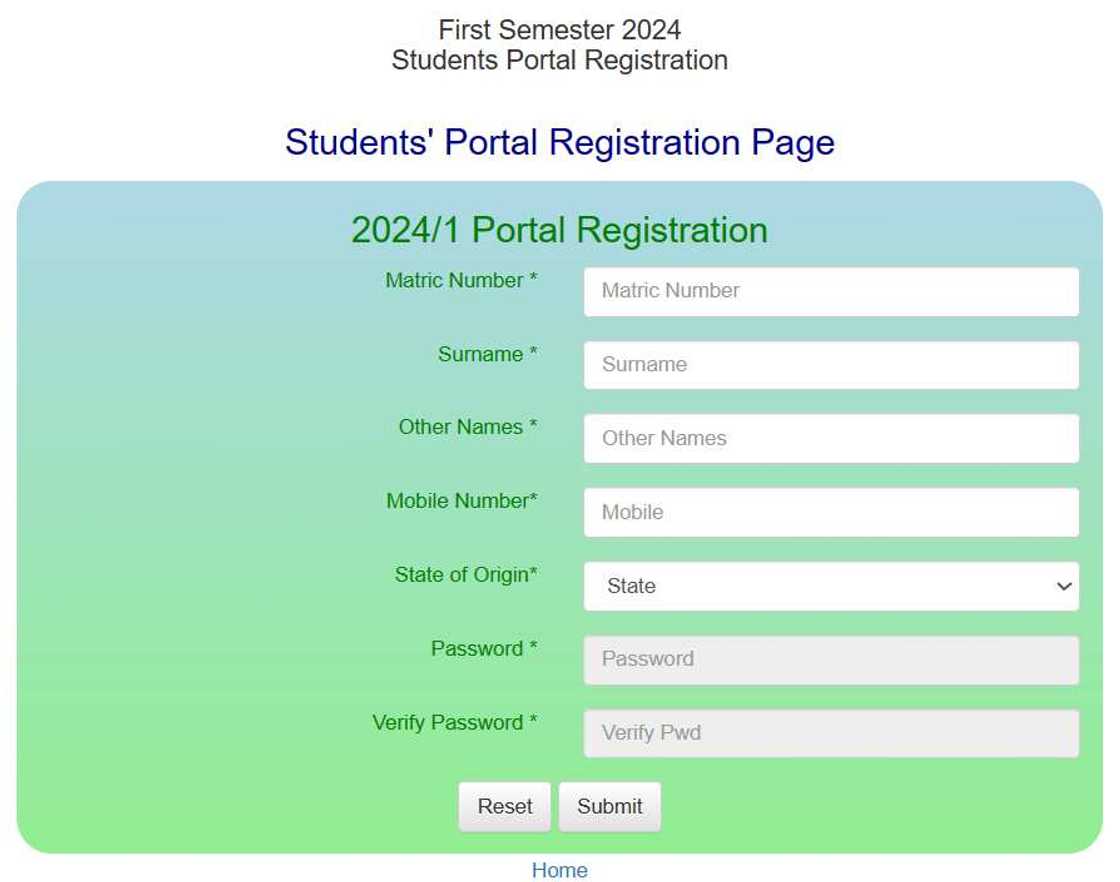Click the Matric Number input field

click(830, 290)
